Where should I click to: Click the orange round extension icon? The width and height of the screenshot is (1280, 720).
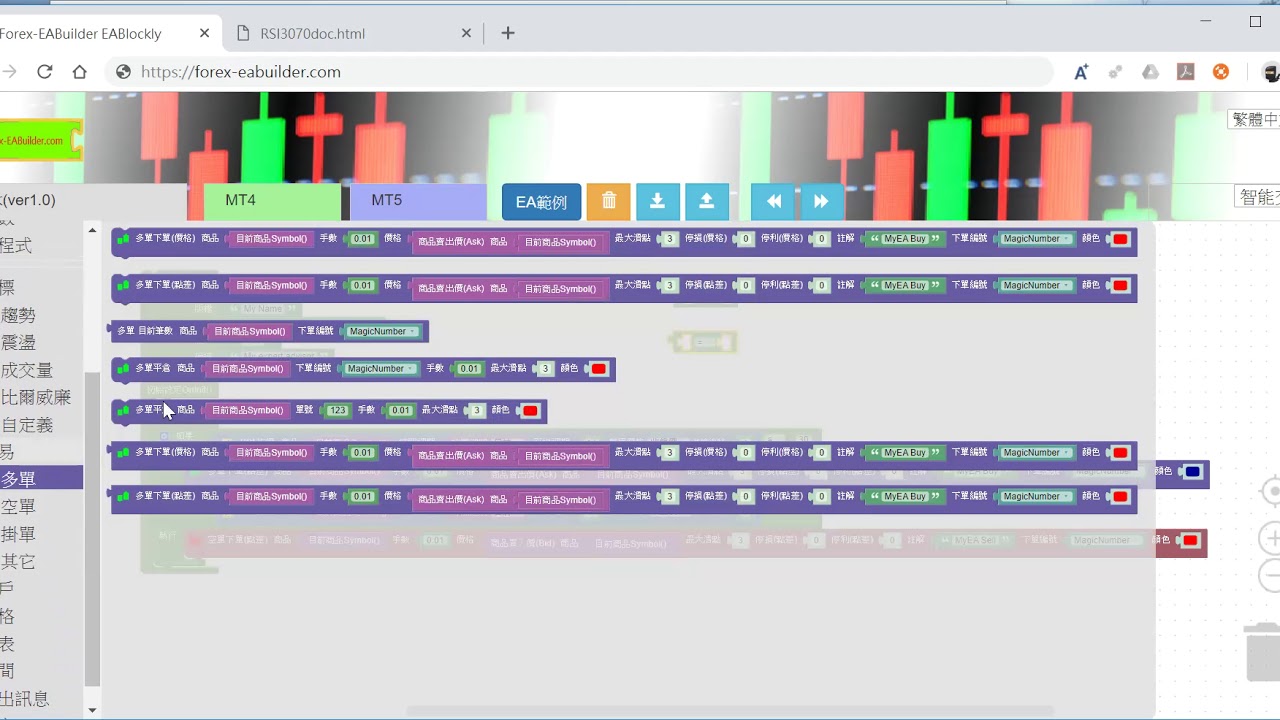[1221, 72]
